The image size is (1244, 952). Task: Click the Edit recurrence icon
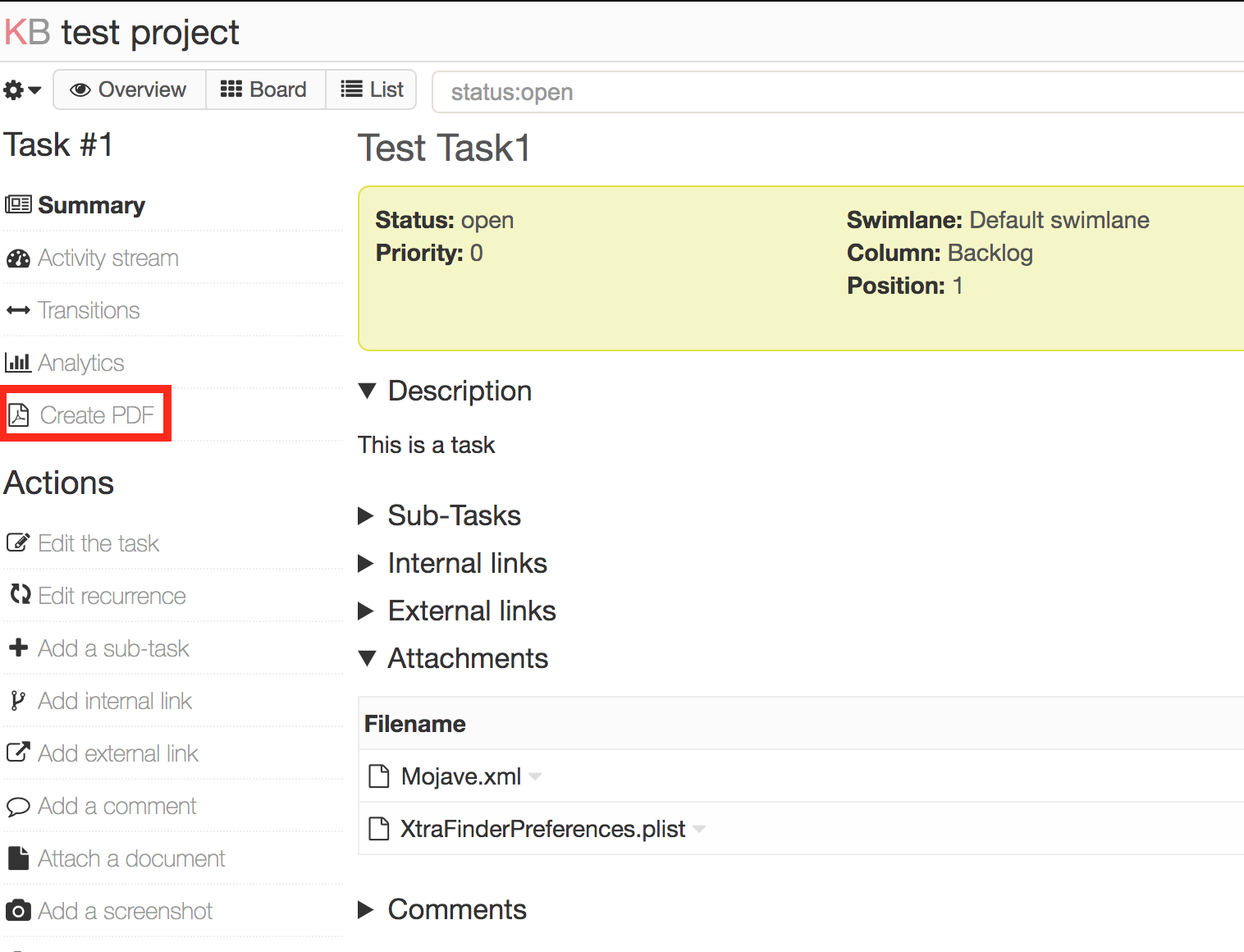[18, 595]
